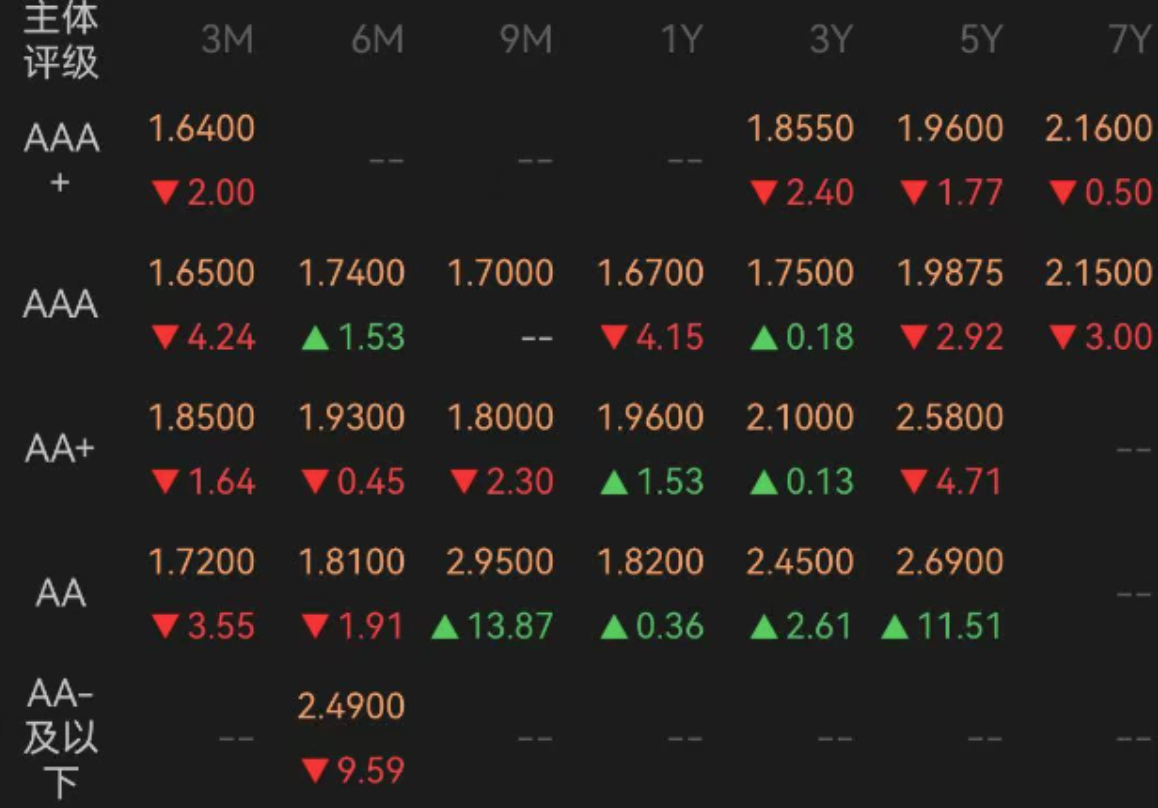Select the AAA+ rating row label
The height and width of the screenshot is (808, 1158).
pyautogui.click(x=61, y=159)
